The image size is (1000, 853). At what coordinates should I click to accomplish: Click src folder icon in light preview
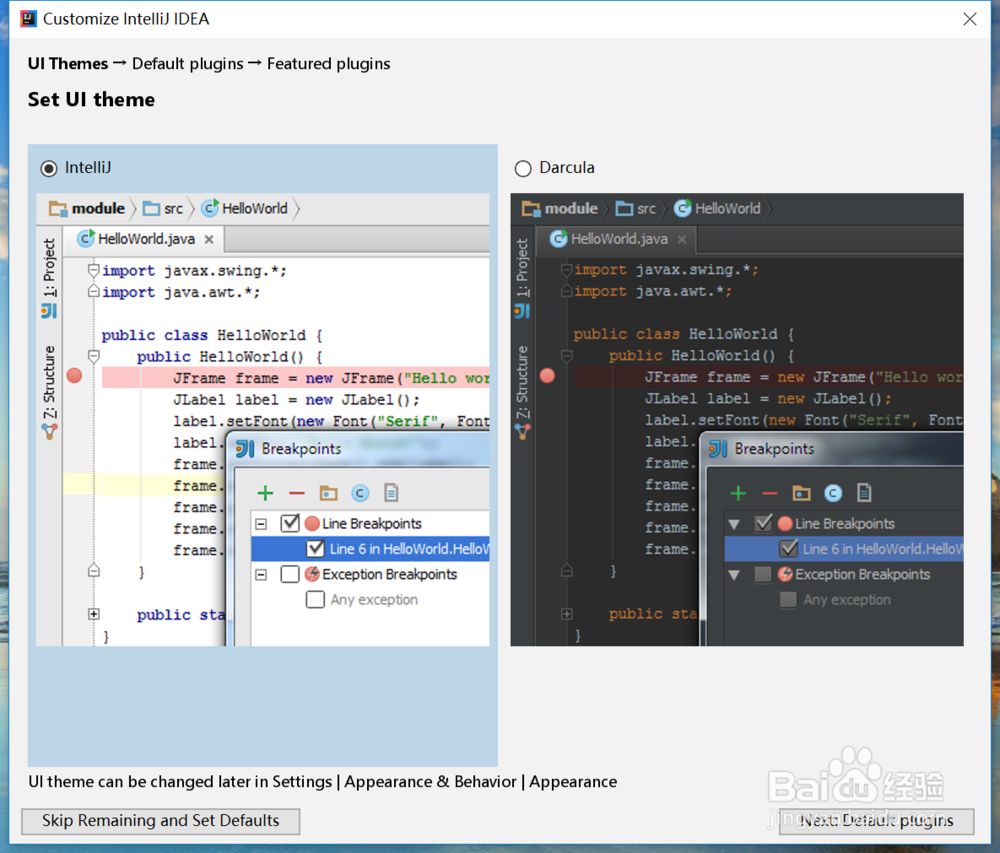151,208
